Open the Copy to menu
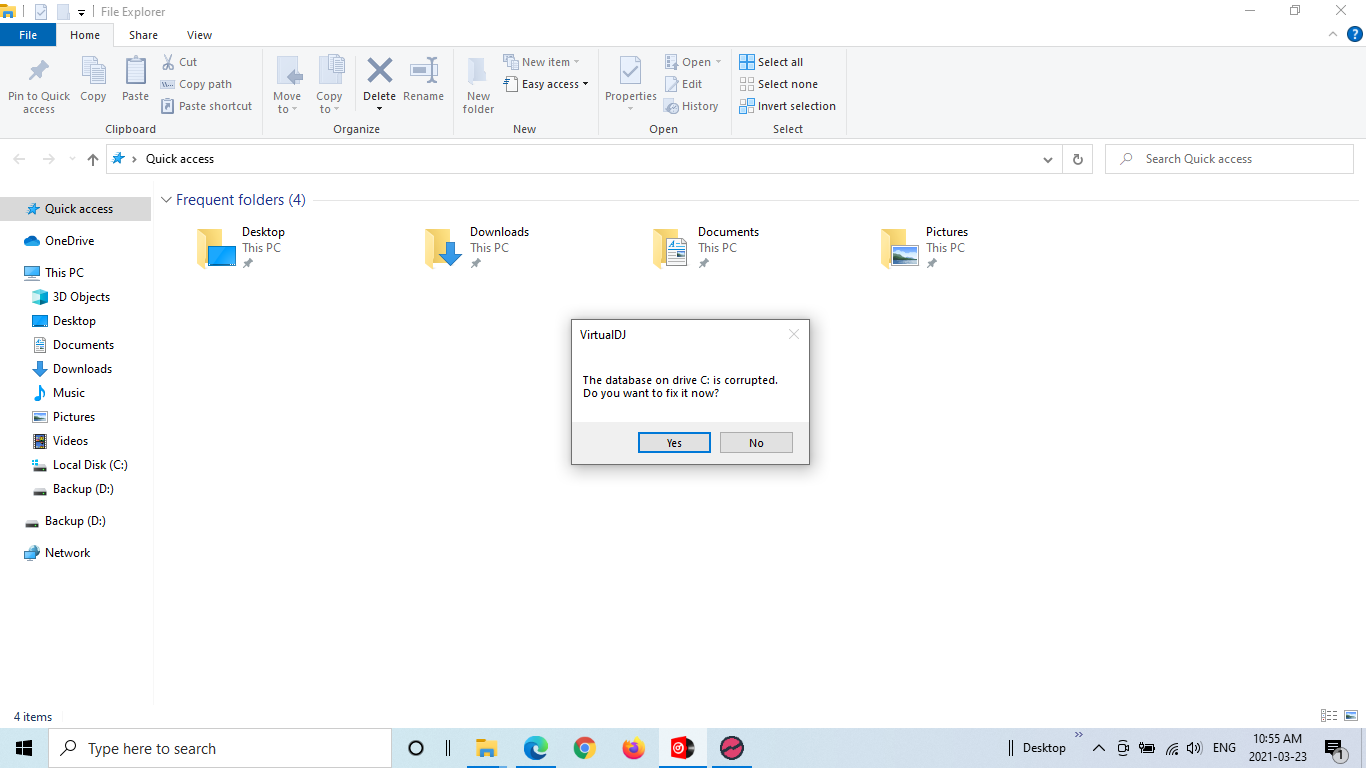The image size is (1366, 768). click(329, 85)
